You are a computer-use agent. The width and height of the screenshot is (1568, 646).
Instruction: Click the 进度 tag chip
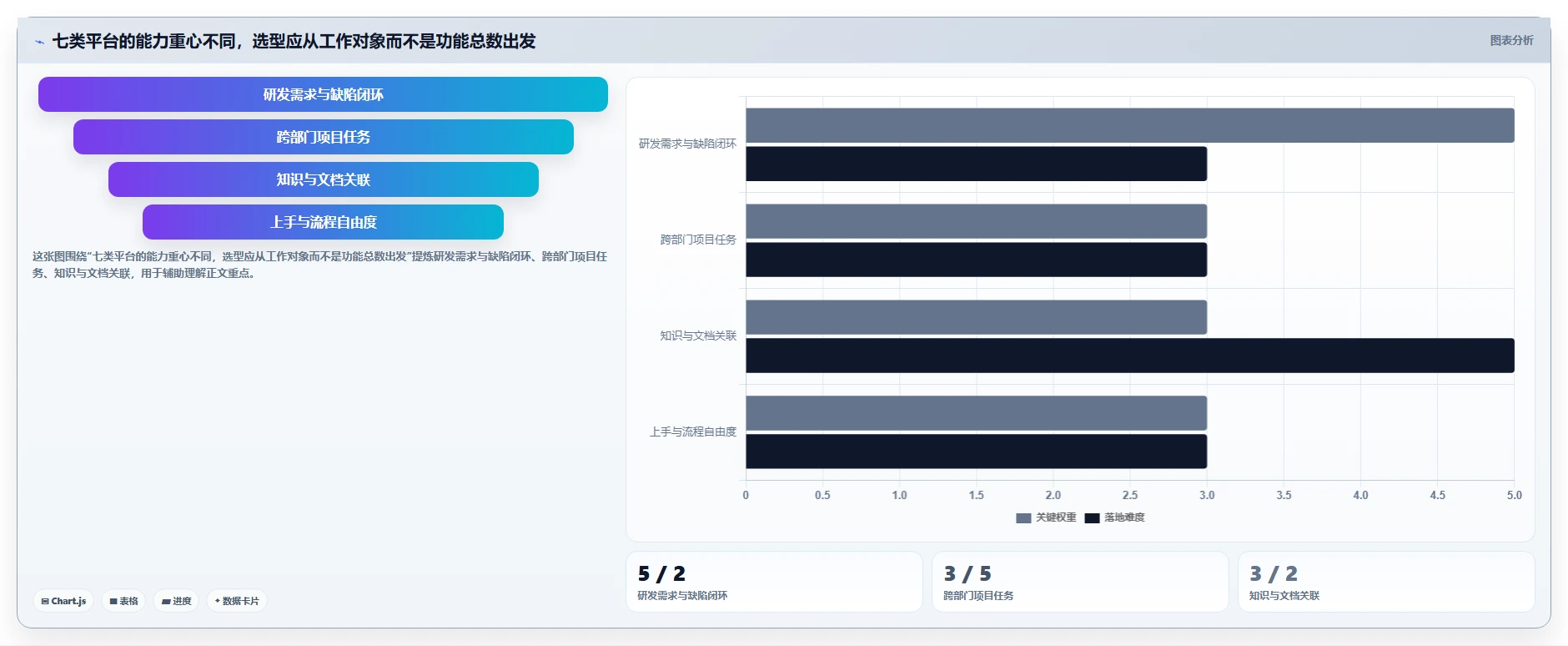click(x=176, y=601)
